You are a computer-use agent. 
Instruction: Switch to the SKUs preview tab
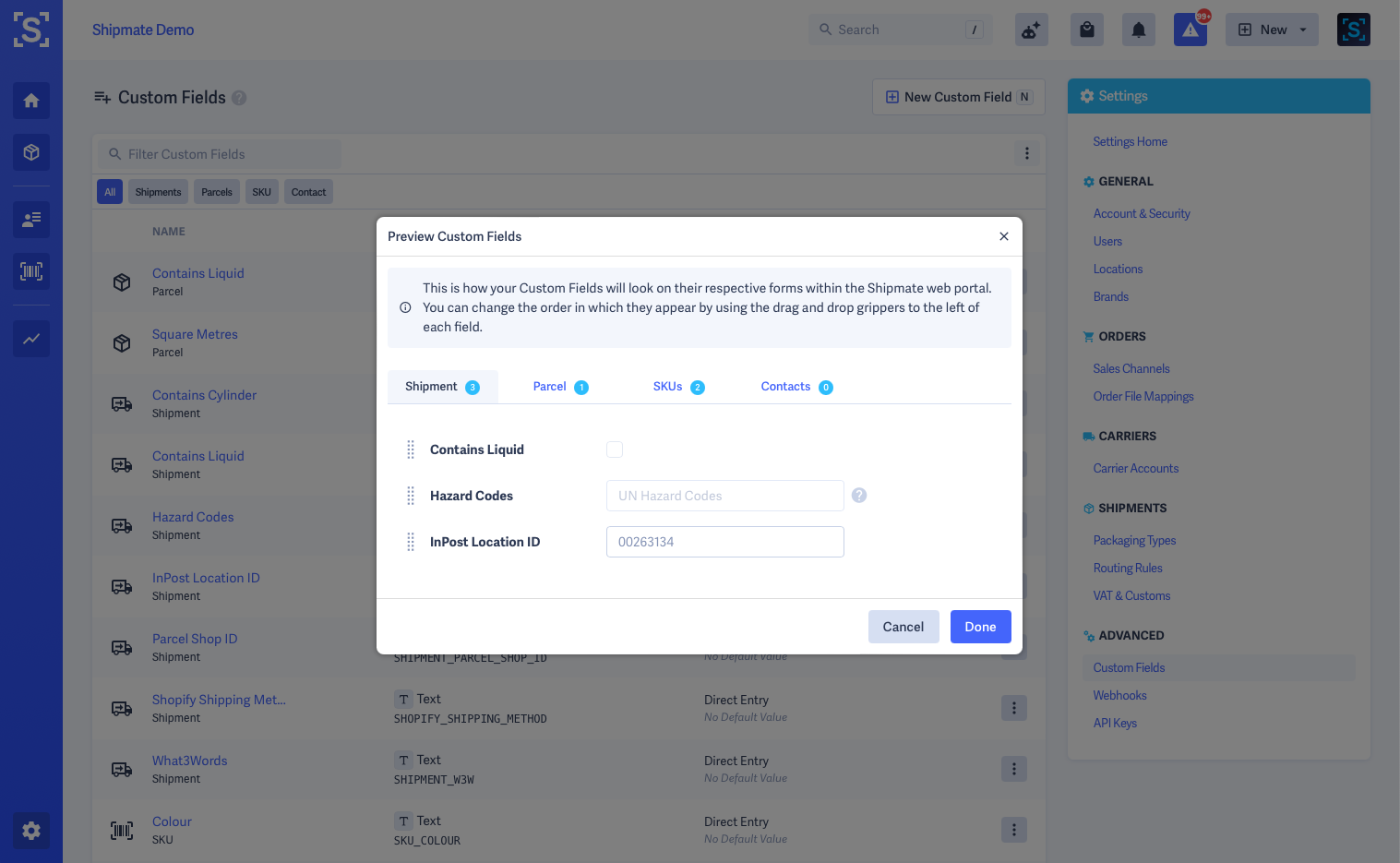pyautogui.click(x=679, y=387)
